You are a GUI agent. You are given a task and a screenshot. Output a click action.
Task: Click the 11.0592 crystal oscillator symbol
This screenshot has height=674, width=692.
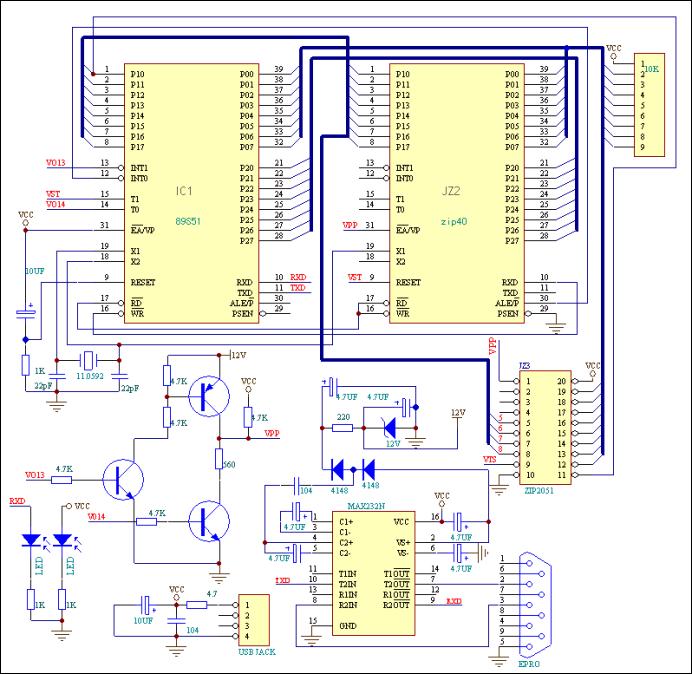[x=89, y=361]
